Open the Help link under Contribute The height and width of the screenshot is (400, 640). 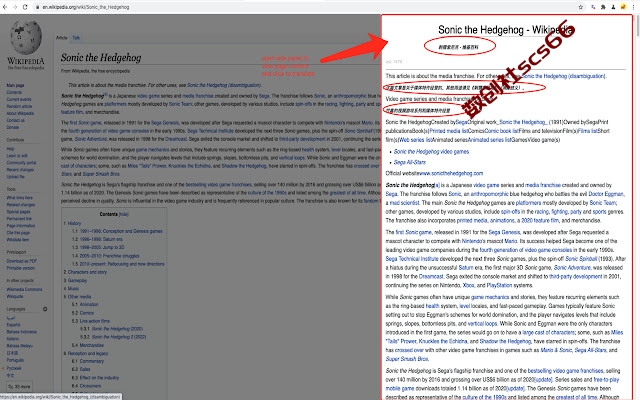click(x=10, y=149)
